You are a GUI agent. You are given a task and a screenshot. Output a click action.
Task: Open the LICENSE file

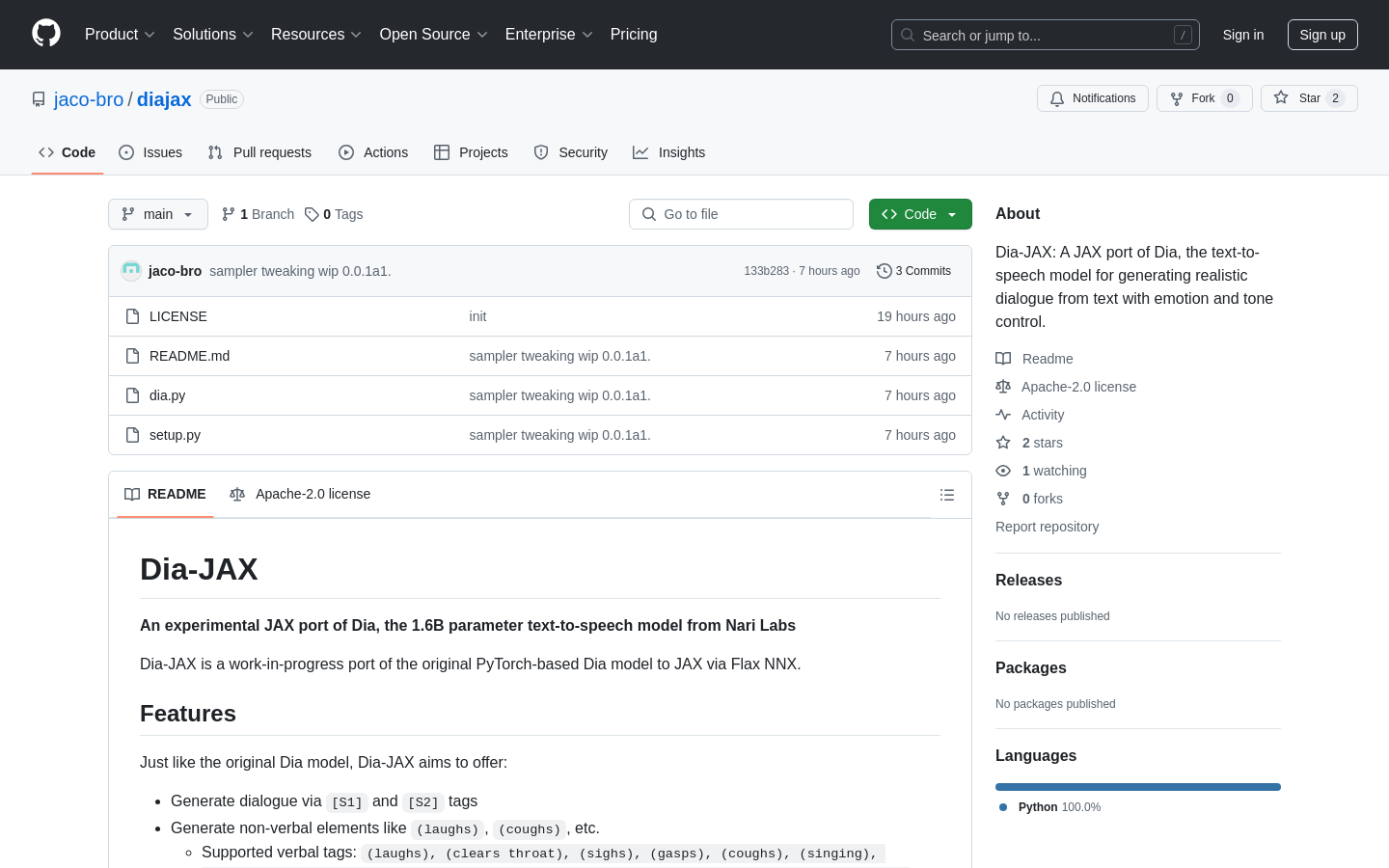point(178,316)
